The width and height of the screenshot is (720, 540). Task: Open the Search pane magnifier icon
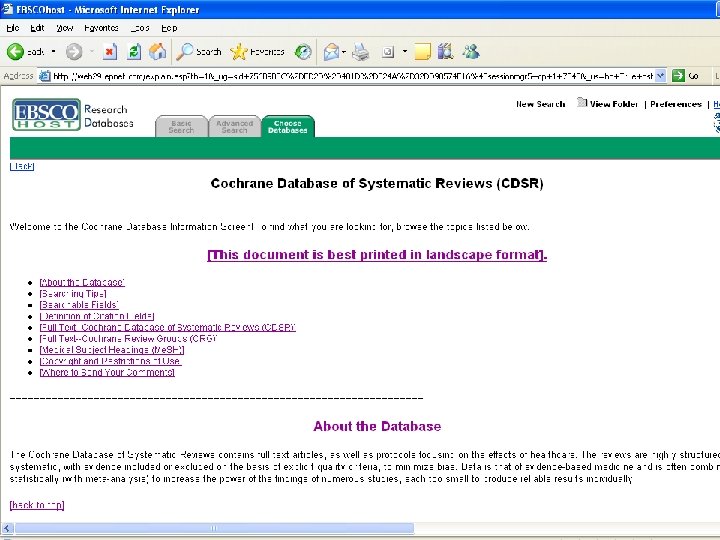pyautogui.click(x=185, y=52)
